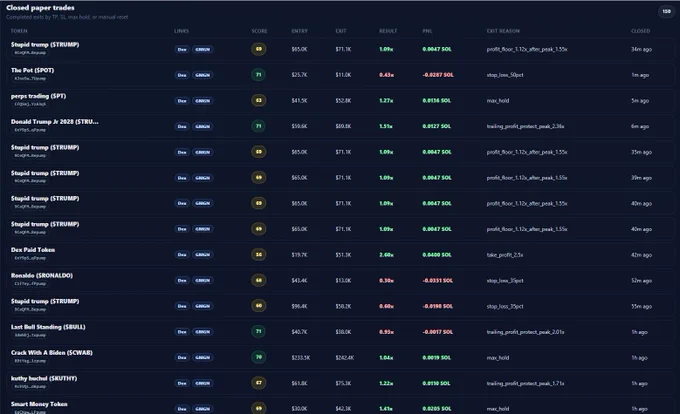The width and height of the screenshot is (680, 414).
Task: Click closed time '42m ago'
Action: point(641,255)
